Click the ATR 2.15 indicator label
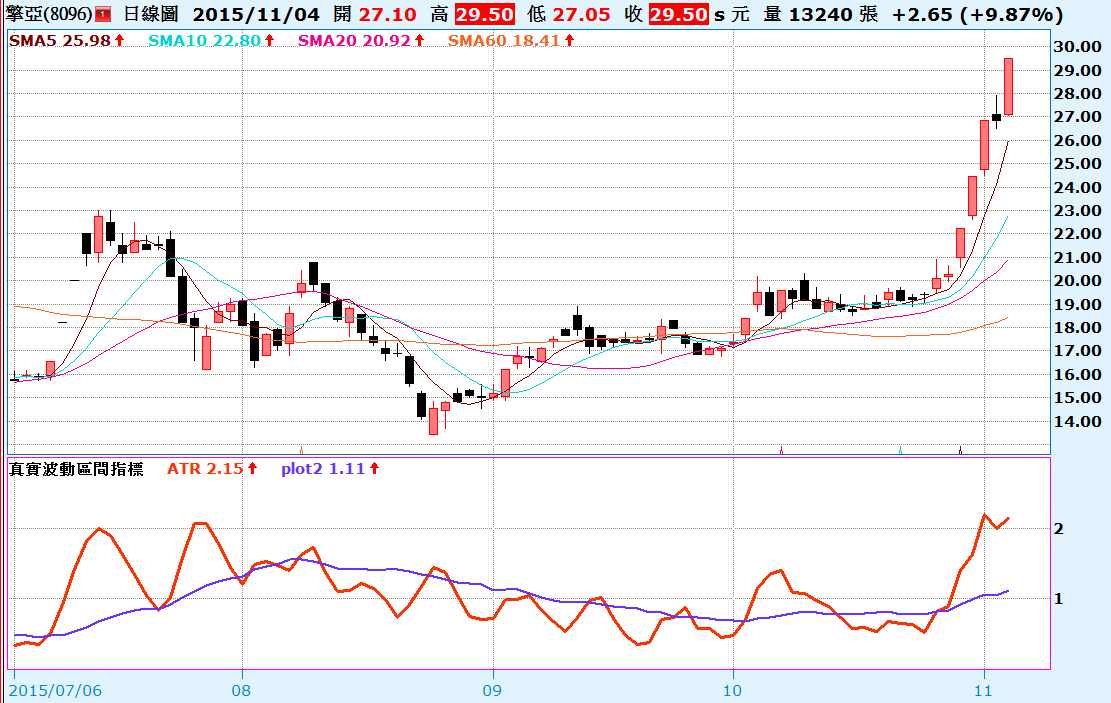Viewport: 1111px width, 703px height. (205, 468)
